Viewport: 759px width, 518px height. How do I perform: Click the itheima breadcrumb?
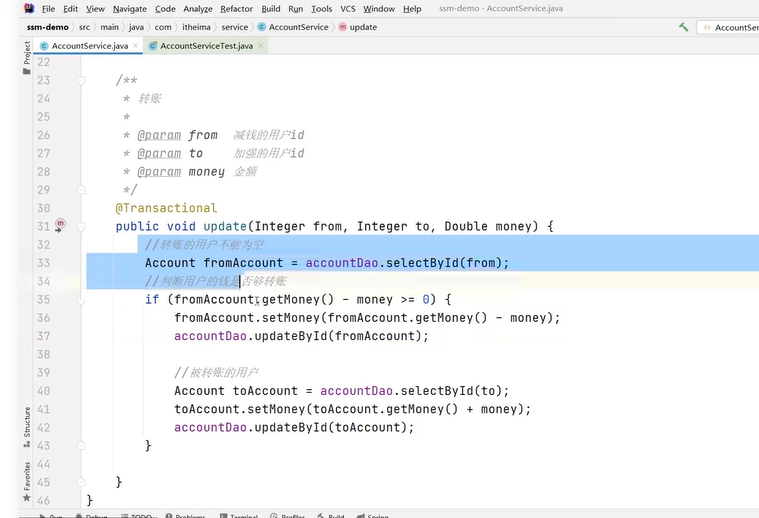(x=196, y=27)
